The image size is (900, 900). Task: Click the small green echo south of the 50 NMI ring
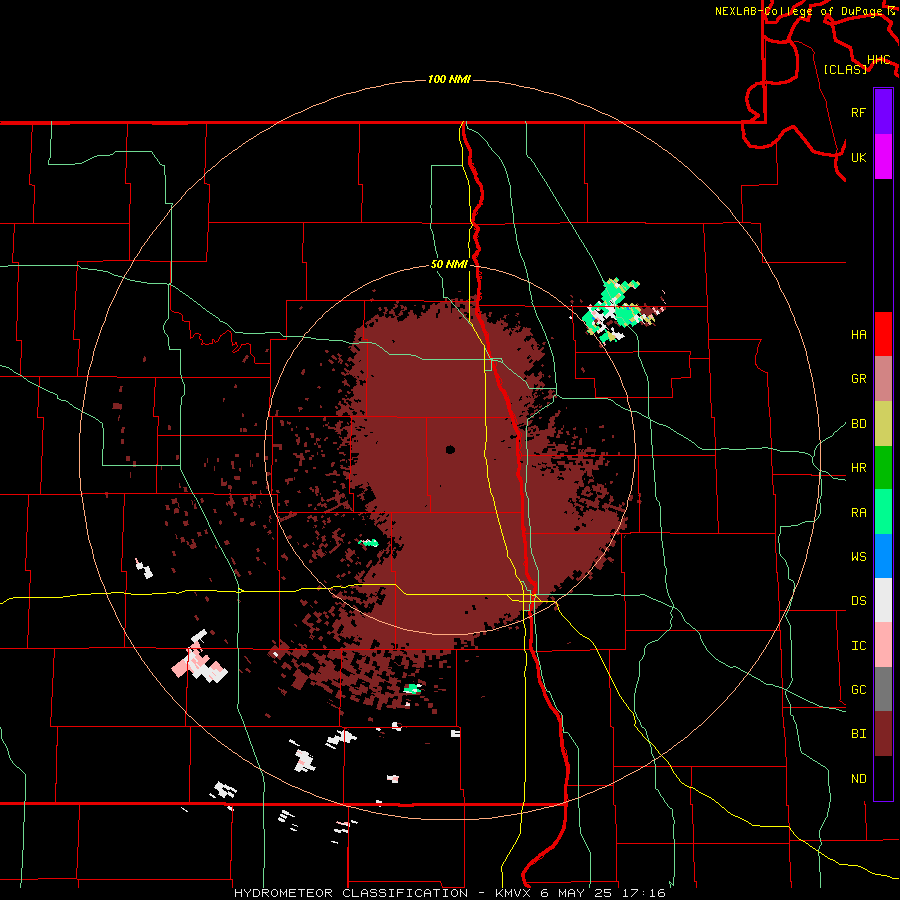tap(412, 689)
